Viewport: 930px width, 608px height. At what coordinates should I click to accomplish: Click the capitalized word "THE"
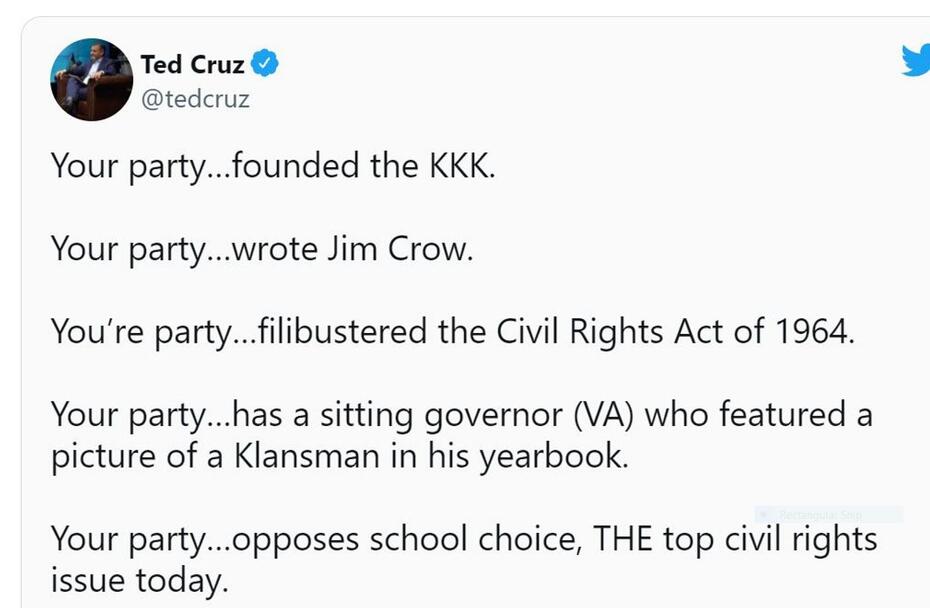625,540
